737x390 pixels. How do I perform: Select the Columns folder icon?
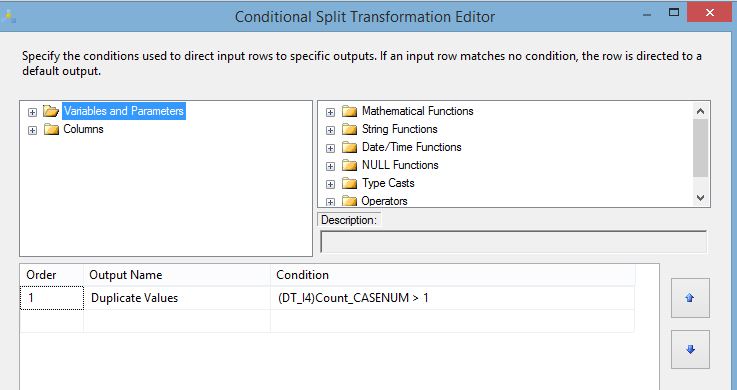click(51, 129)
